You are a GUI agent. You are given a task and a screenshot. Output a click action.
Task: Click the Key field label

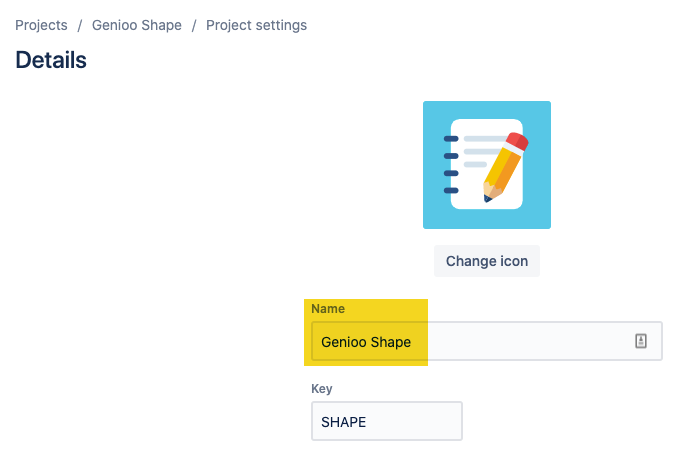tap(322, 389)
